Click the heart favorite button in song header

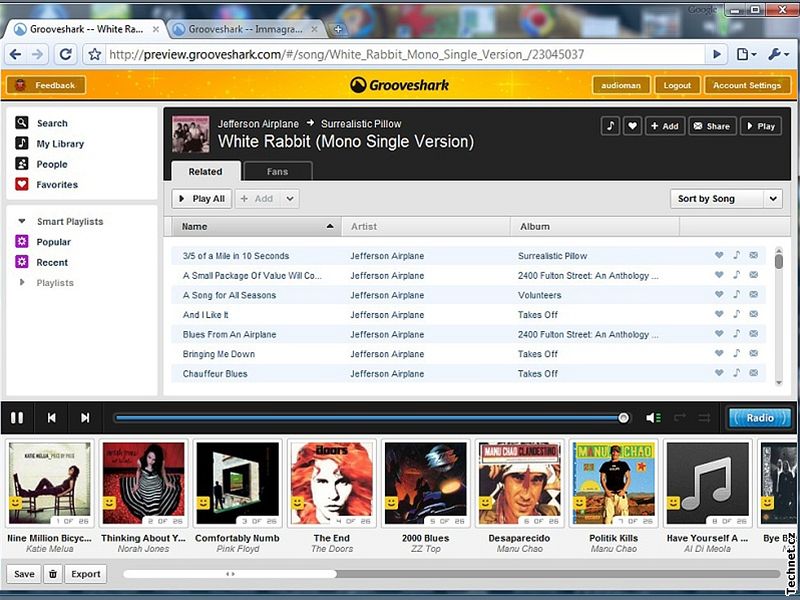tap(632, 126)
